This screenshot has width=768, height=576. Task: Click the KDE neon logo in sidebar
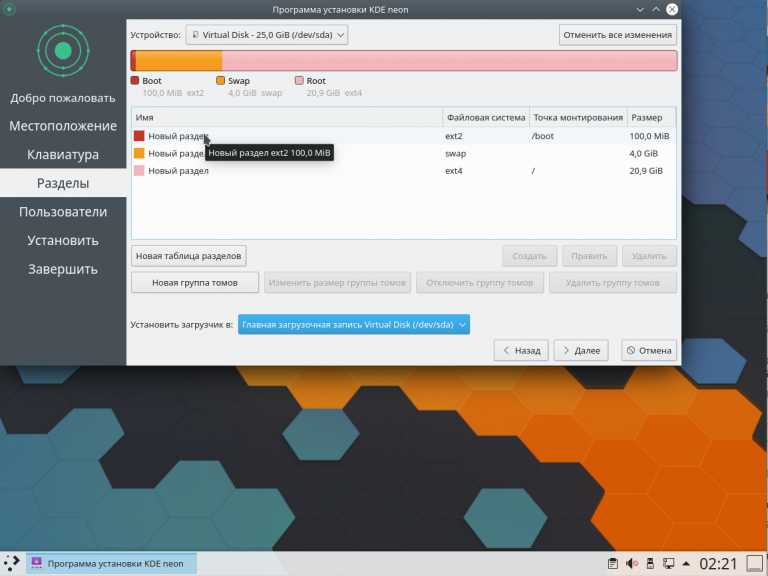[63, 50]
